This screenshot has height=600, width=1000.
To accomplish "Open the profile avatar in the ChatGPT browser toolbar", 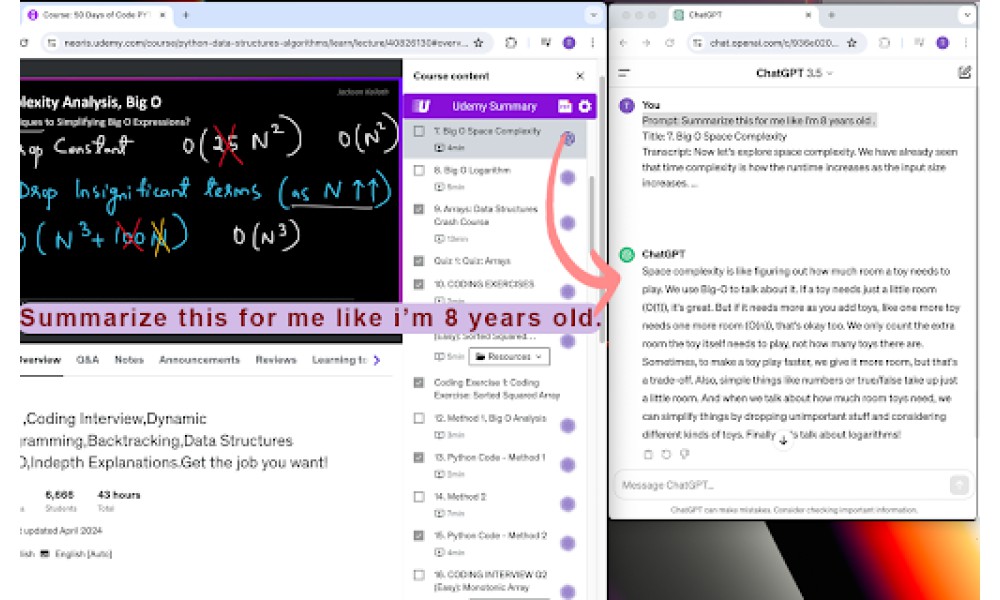I will (942, 43).
